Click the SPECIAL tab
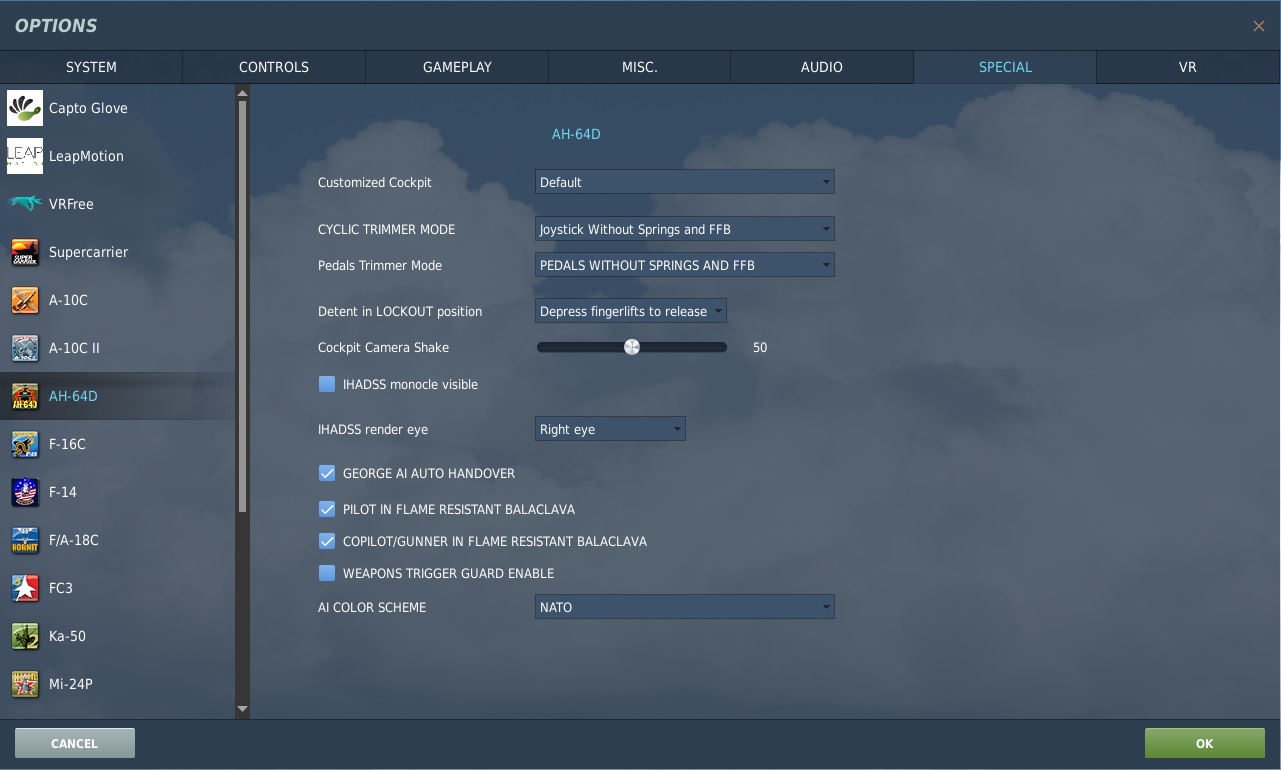This screenshot has height=770, width=1281. (1005, 67)
